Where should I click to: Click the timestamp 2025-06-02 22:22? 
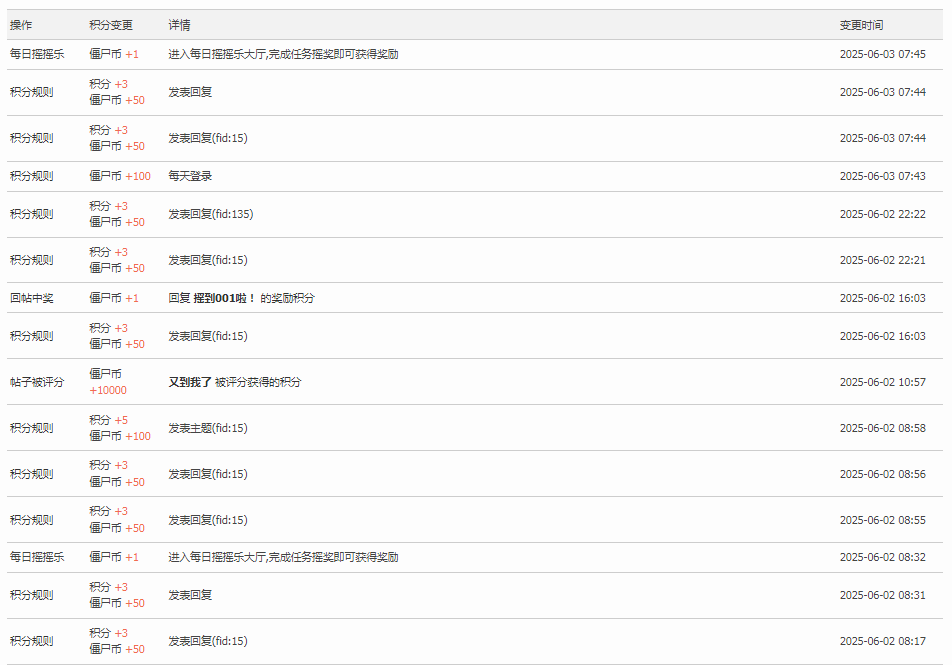pos(882,214)
